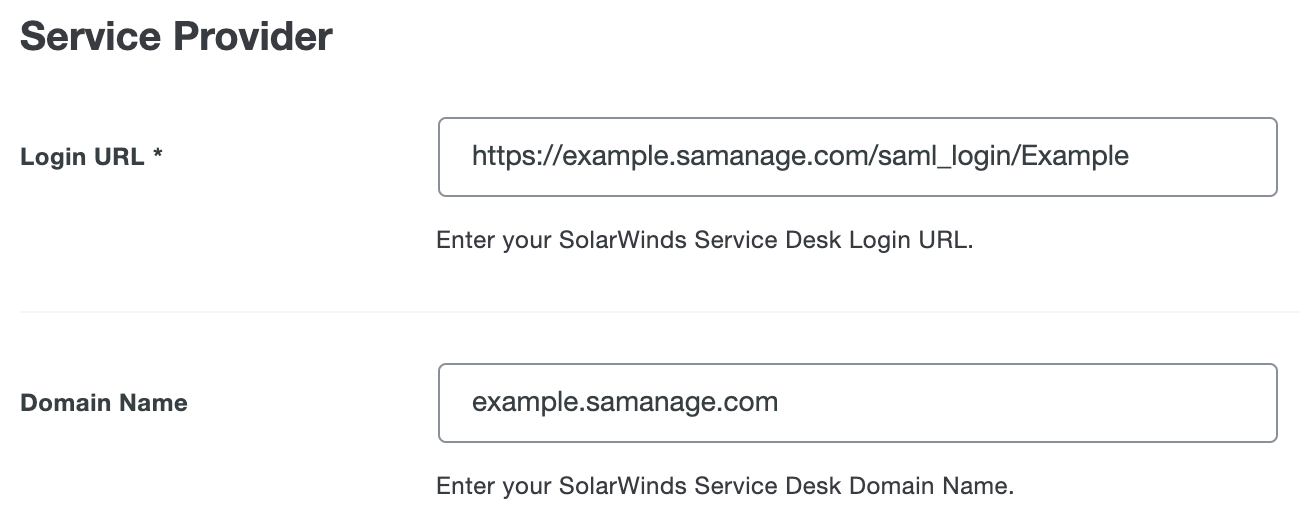Viewport: 1300px width, 516px height.
Task: Click the Login URL field label
Action: (82, 157)
